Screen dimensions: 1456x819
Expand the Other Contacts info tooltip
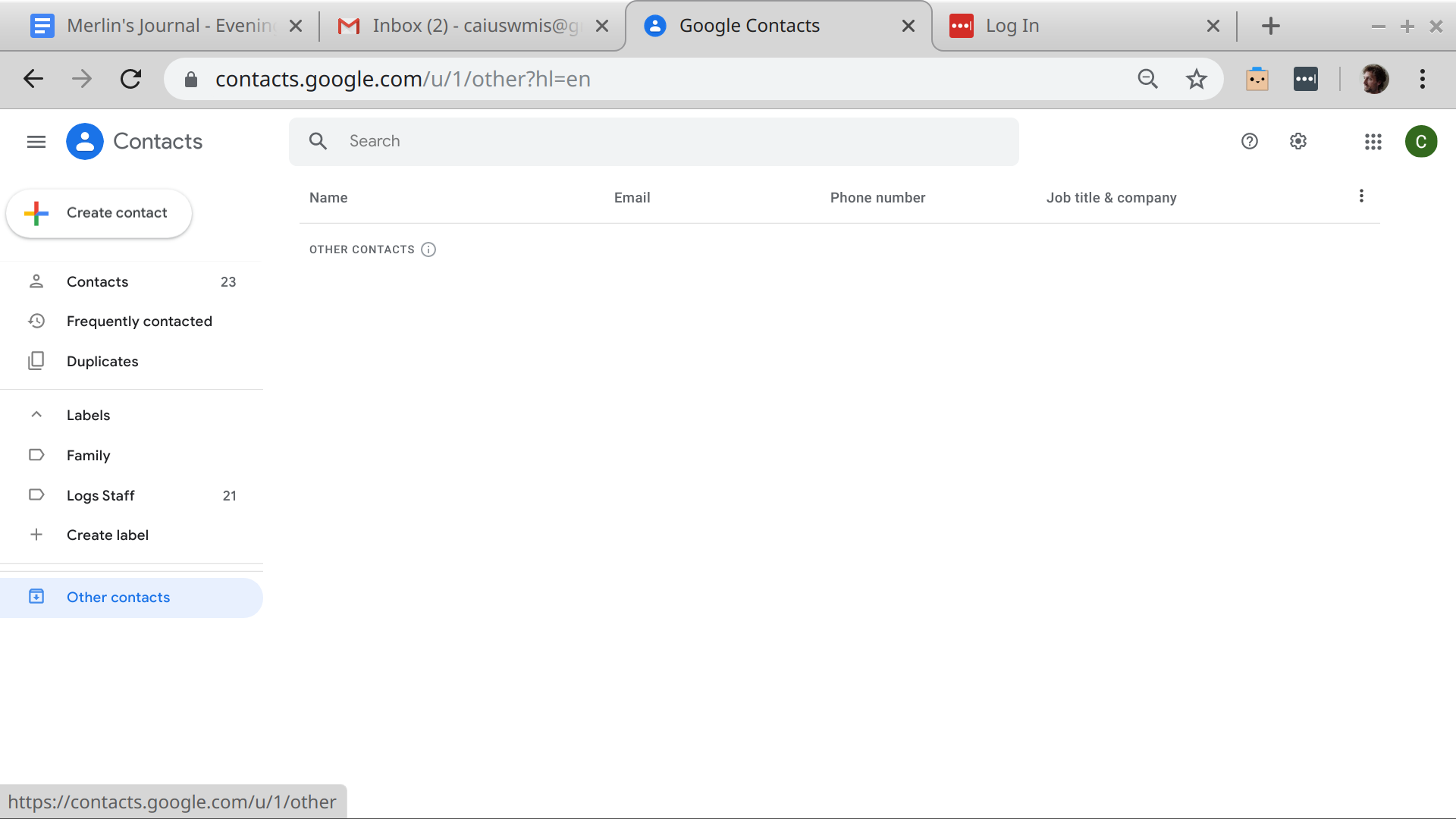(x=428, y=249)
